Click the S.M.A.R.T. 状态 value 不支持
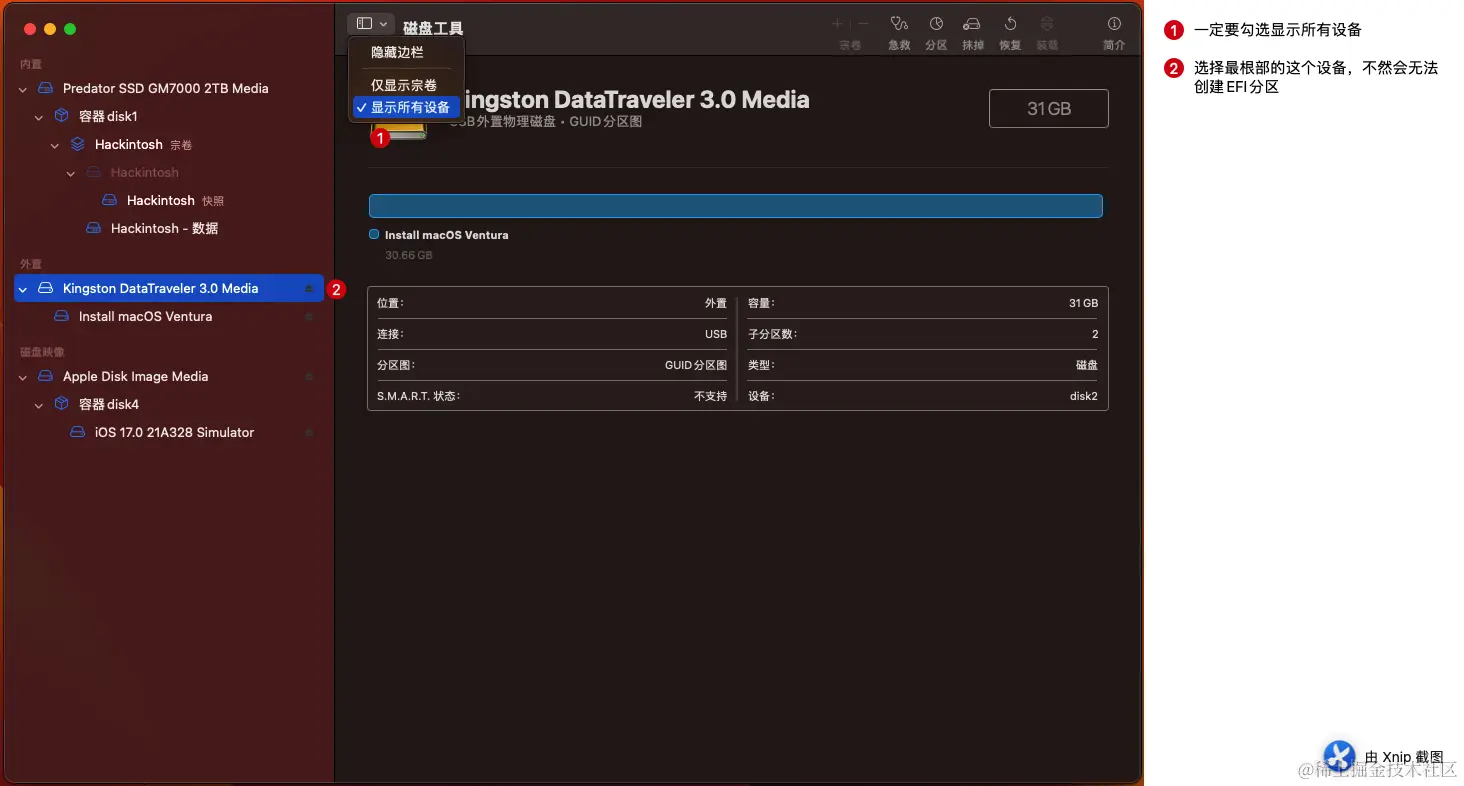The image size is (1464, 786). point(711,396)
